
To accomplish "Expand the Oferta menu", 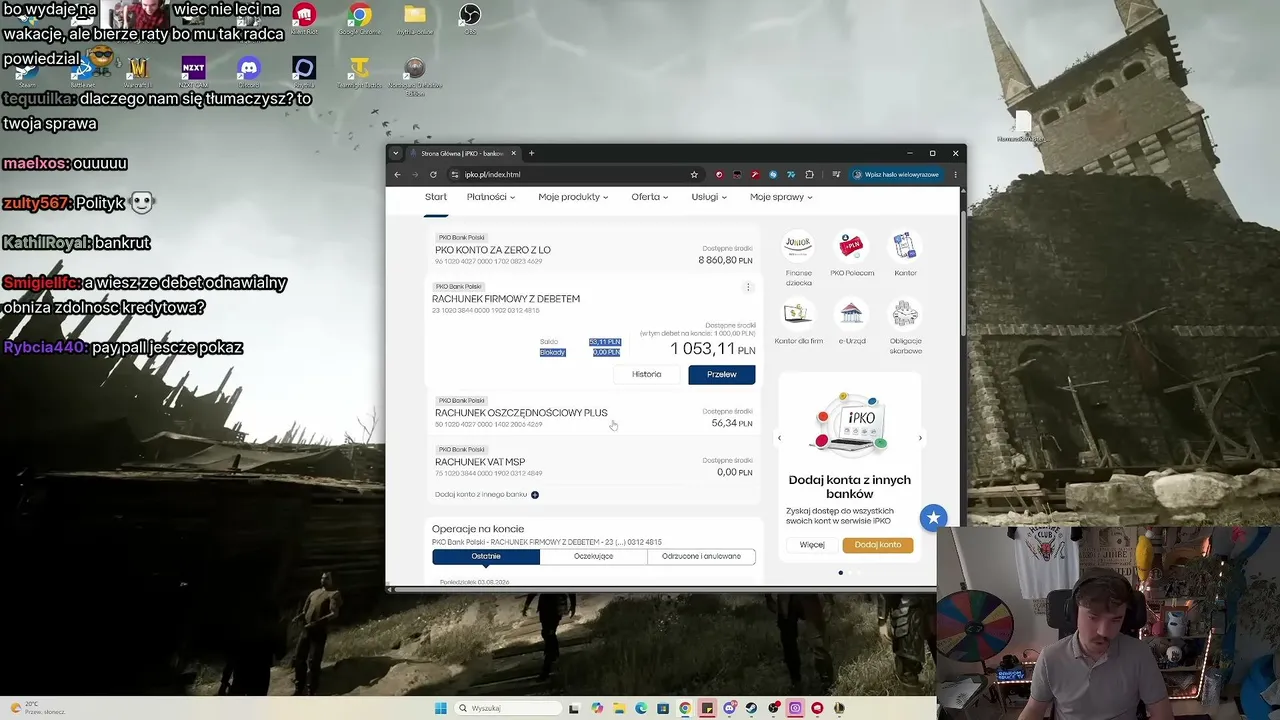I will [650, 197].
